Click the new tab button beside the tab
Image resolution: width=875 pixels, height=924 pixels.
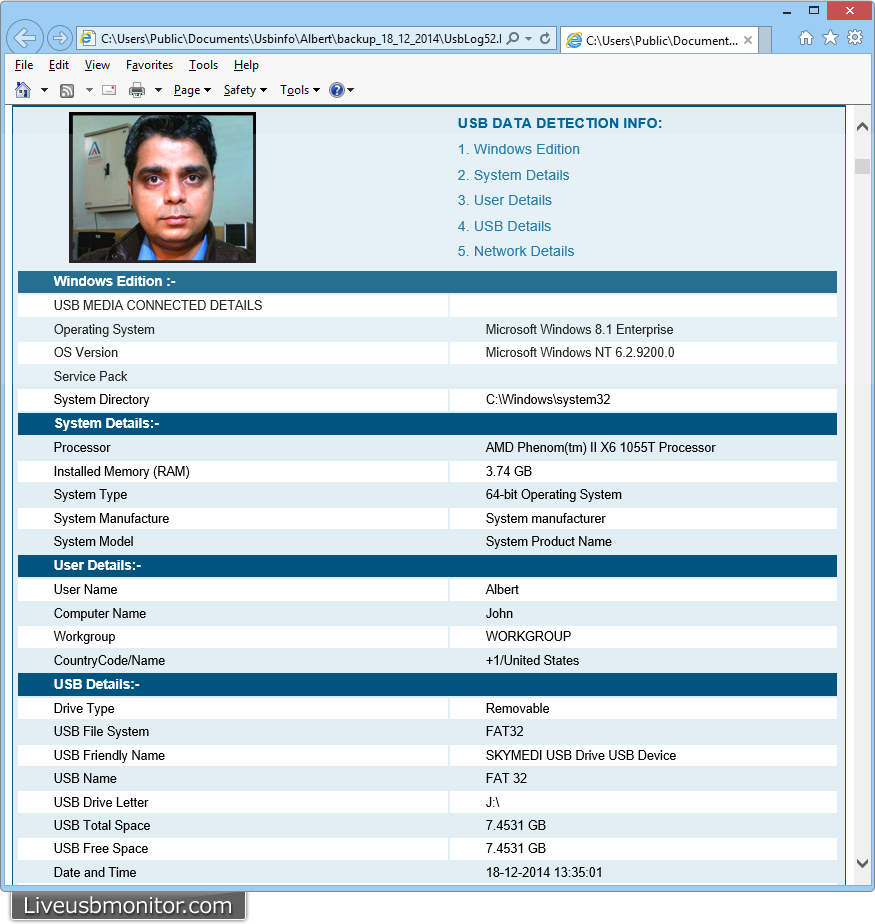(x=765, y=40)
